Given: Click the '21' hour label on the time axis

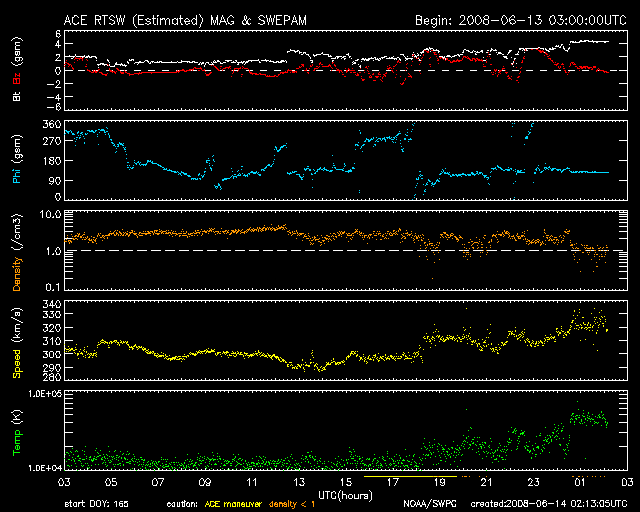Looking at the screenshot, I should tap(487, 483).
